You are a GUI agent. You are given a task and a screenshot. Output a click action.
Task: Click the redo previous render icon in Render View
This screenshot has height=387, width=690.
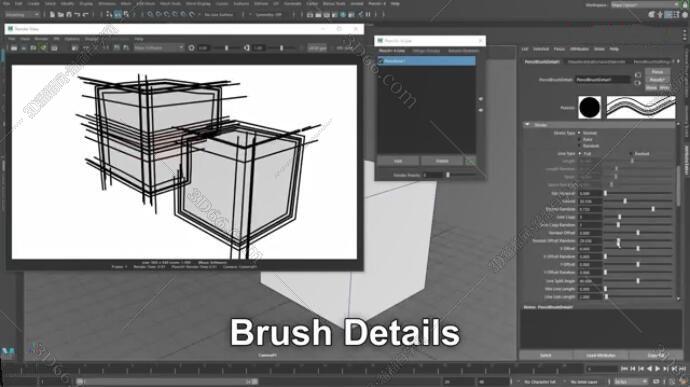[x=14, y=48]
